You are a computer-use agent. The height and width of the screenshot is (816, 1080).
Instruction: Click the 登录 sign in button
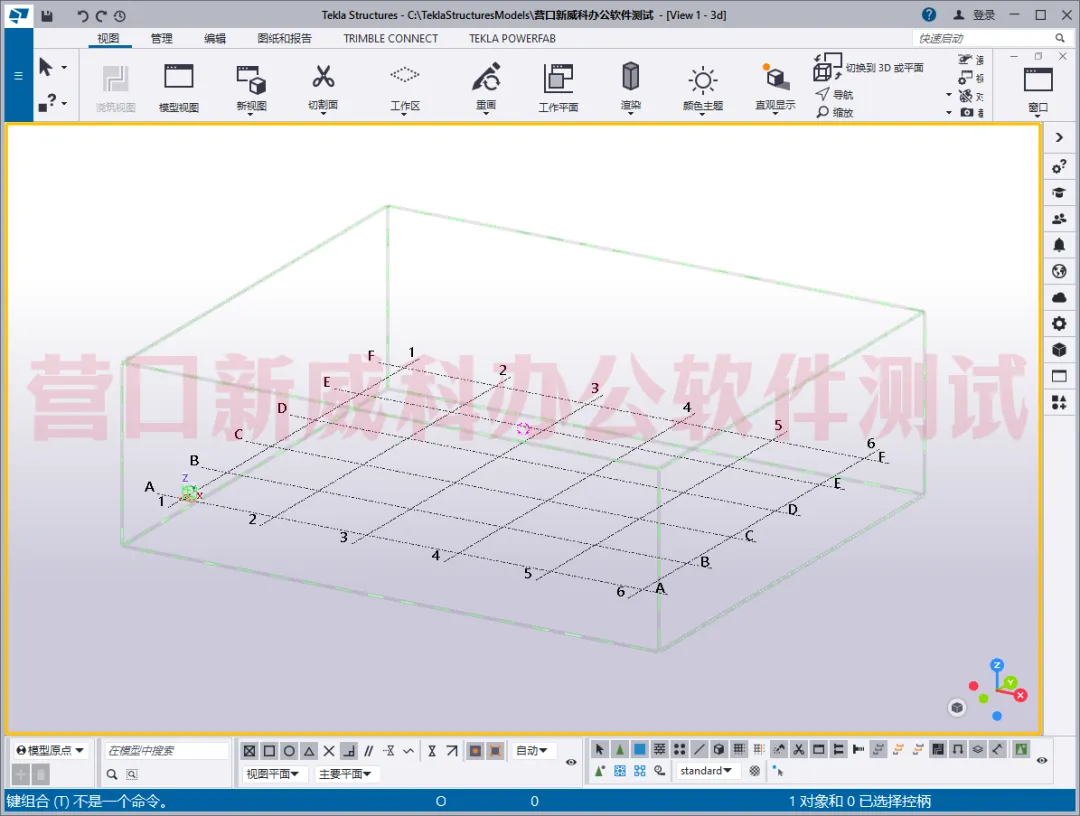975,14
